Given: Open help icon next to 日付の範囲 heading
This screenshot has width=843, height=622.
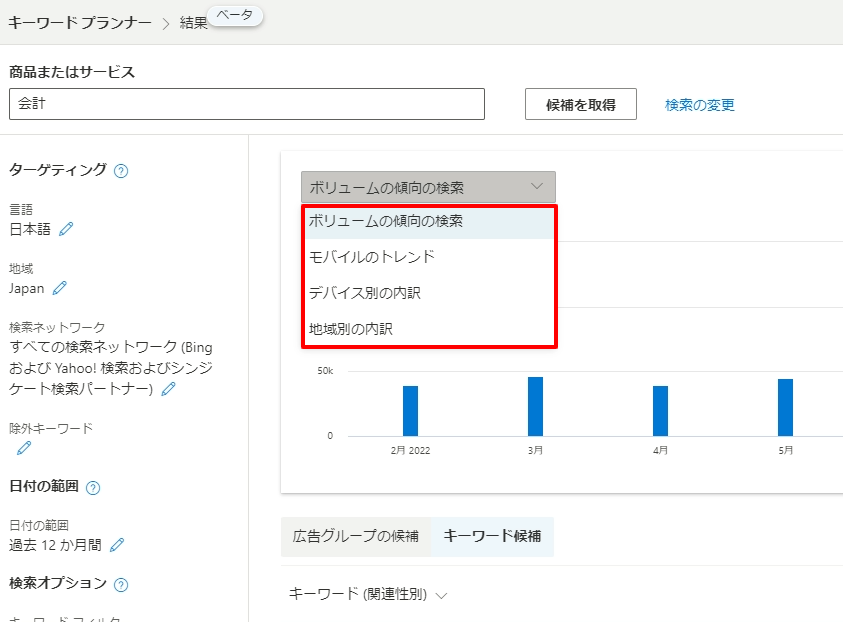Looking at the screenshot, I should click(x=93, y=488).
